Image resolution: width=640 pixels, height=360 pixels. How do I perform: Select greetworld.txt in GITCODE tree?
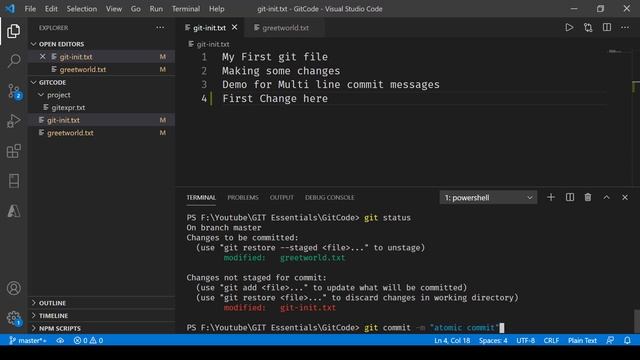tap(101, 133)
